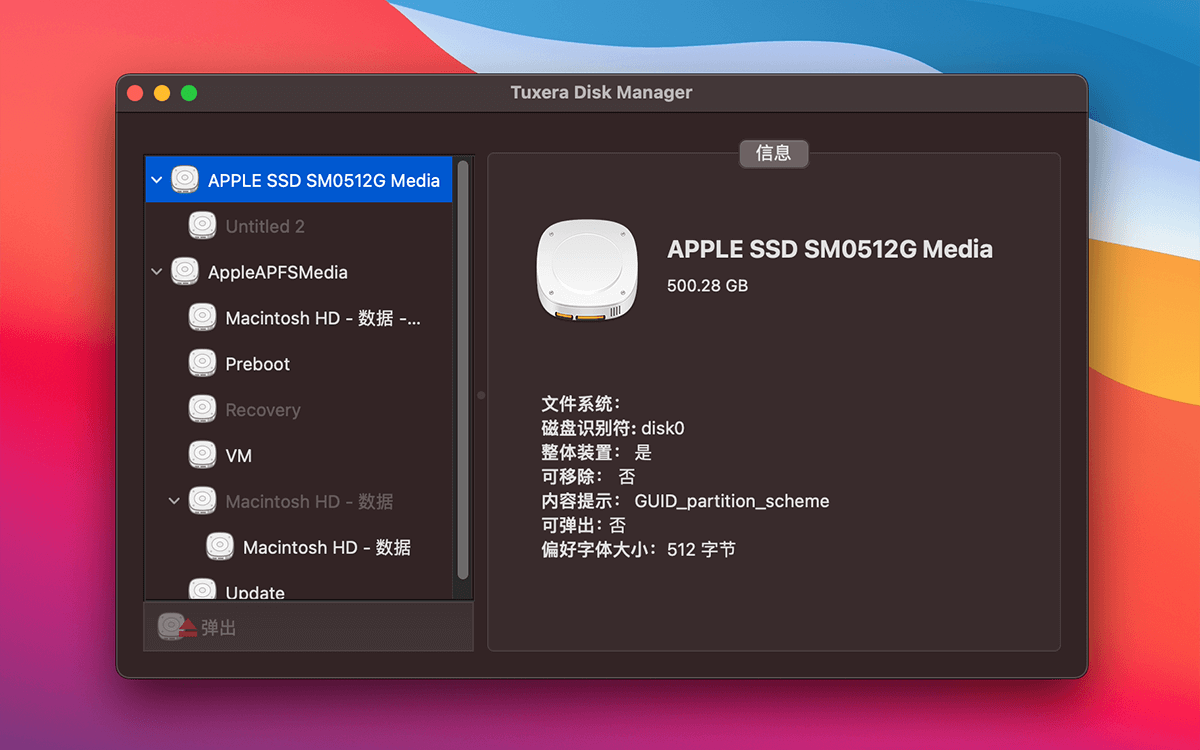Close the Tuxera Disk Manager window

click(135, 93)
